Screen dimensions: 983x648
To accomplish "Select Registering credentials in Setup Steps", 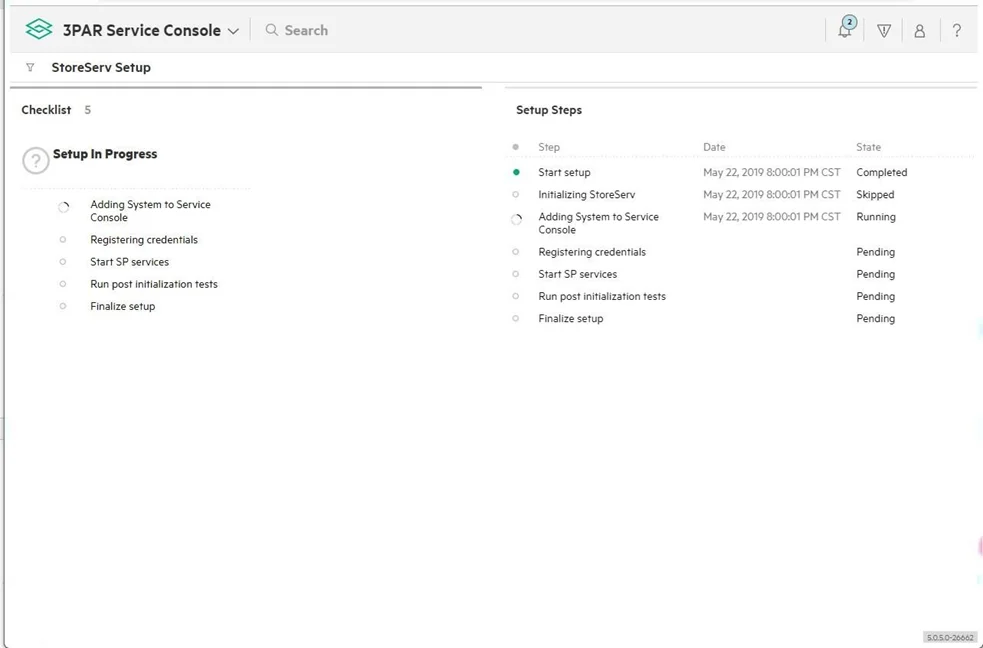I will pos(592,251).
